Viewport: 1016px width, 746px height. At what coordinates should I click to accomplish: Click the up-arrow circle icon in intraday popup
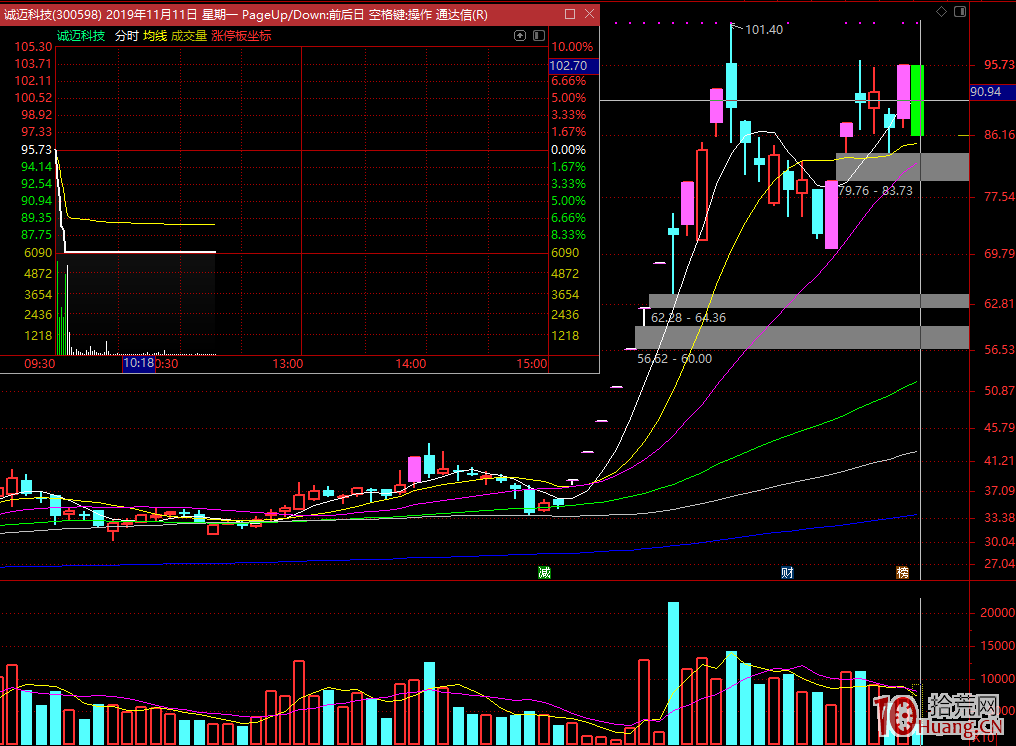point(519,35)
